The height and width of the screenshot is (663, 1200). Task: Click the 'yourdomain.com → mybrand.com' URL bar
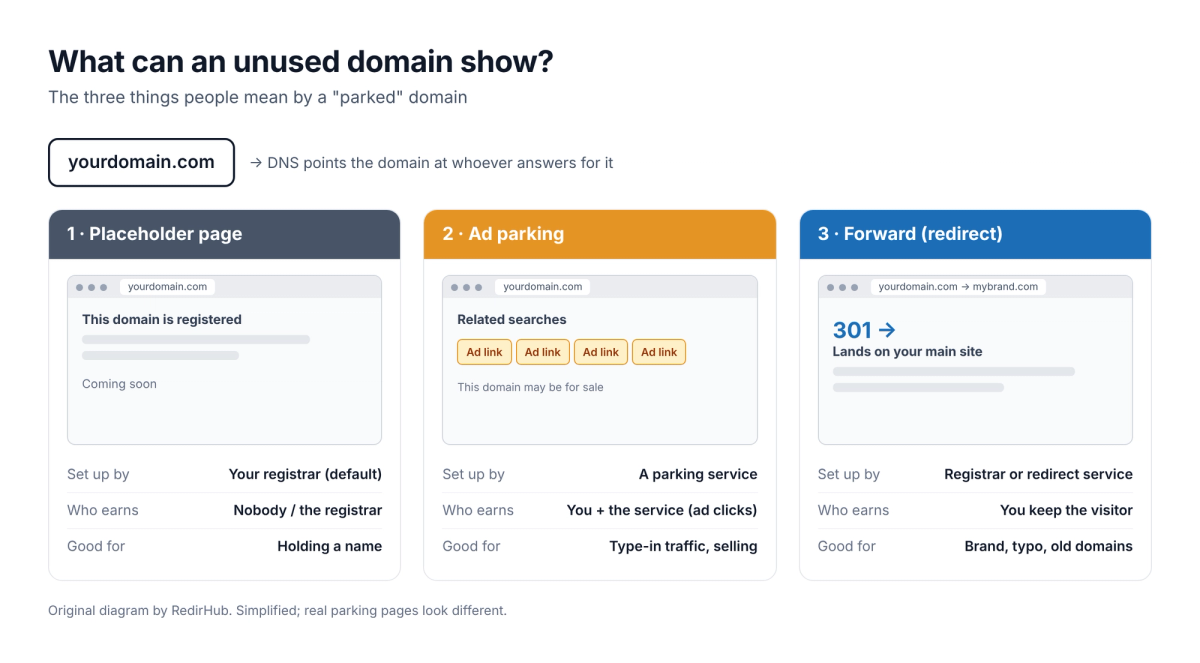[x=958, y=287]
